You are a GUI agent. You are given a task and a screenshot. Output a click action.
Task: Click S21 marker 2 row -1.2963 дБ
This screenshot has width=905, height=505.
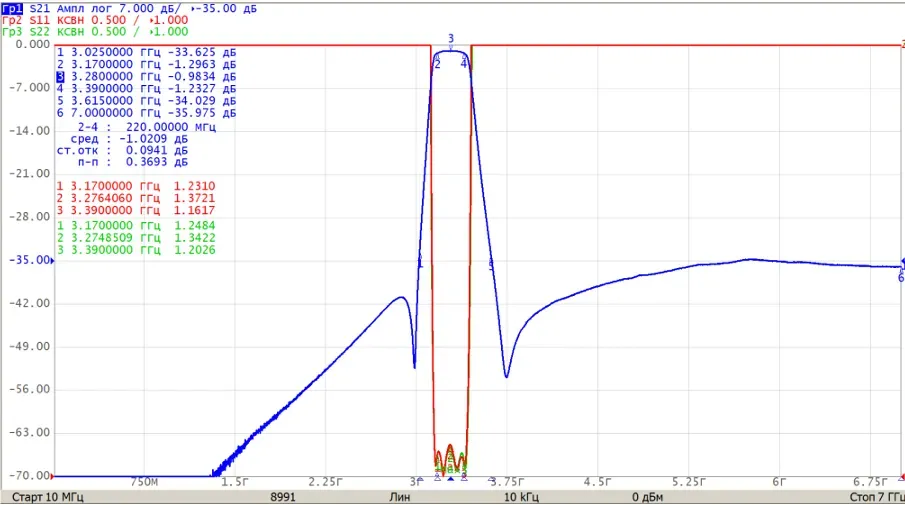click(x=147, y=65)
